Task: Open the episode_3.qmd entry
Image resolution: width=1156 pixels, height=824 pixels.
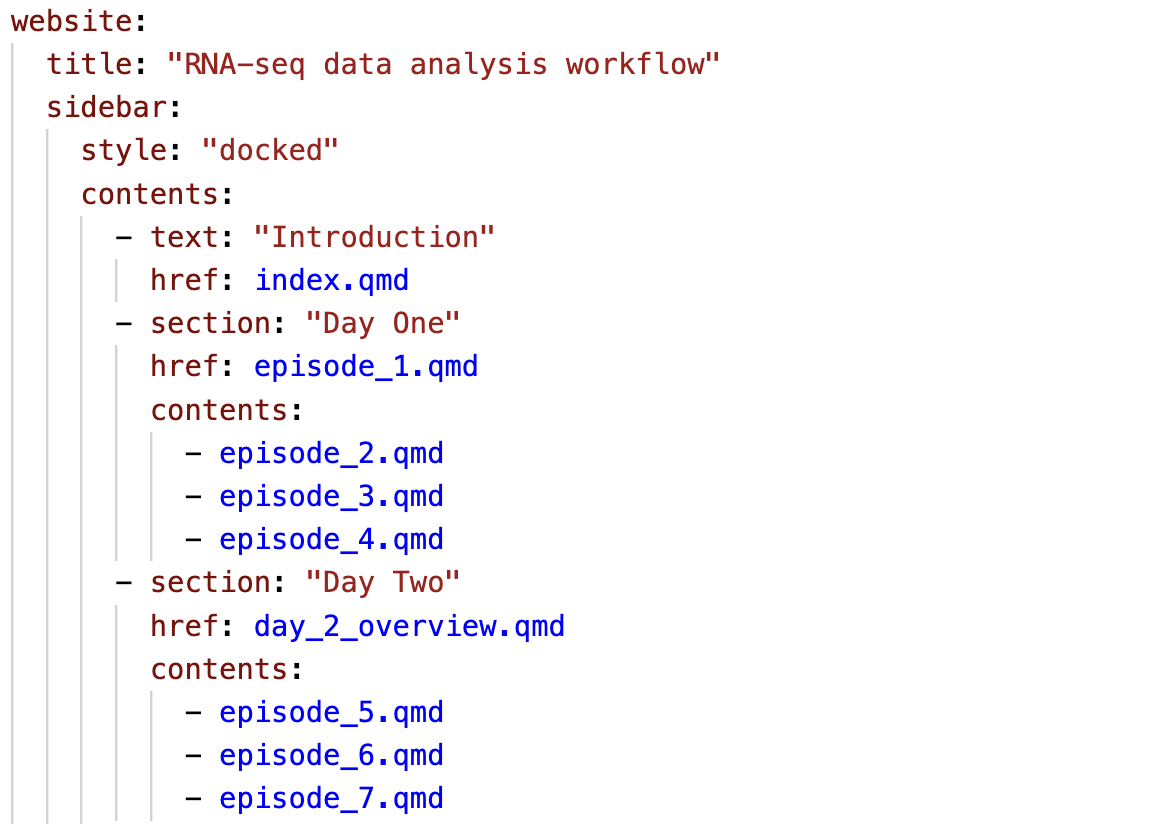Action: [x=331, y=497]
